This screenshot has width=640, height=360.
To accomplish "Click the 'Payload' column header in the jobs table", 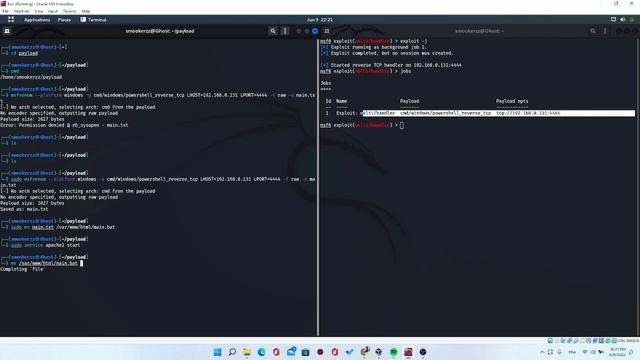I will pyautogui.click(x=409, y=101).
